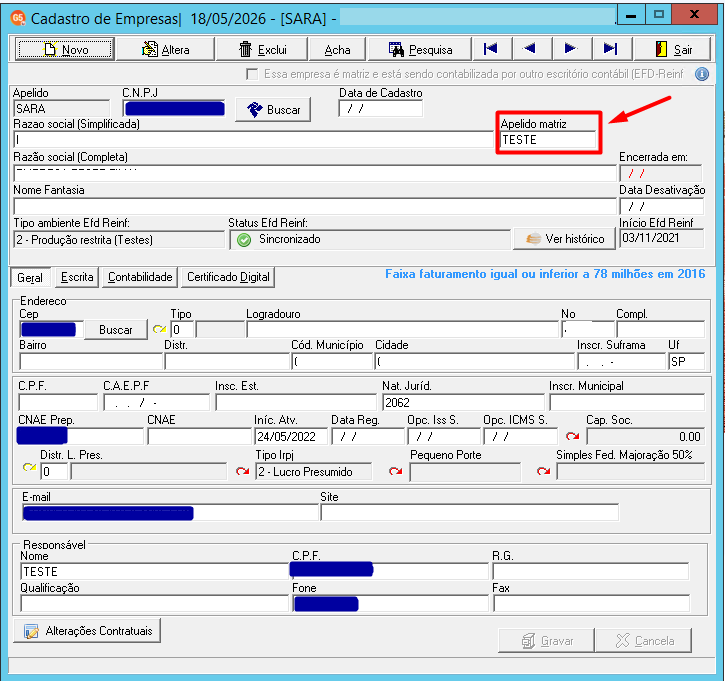Click yellow lookup arrow beside Tipo field

coord(160,329)
